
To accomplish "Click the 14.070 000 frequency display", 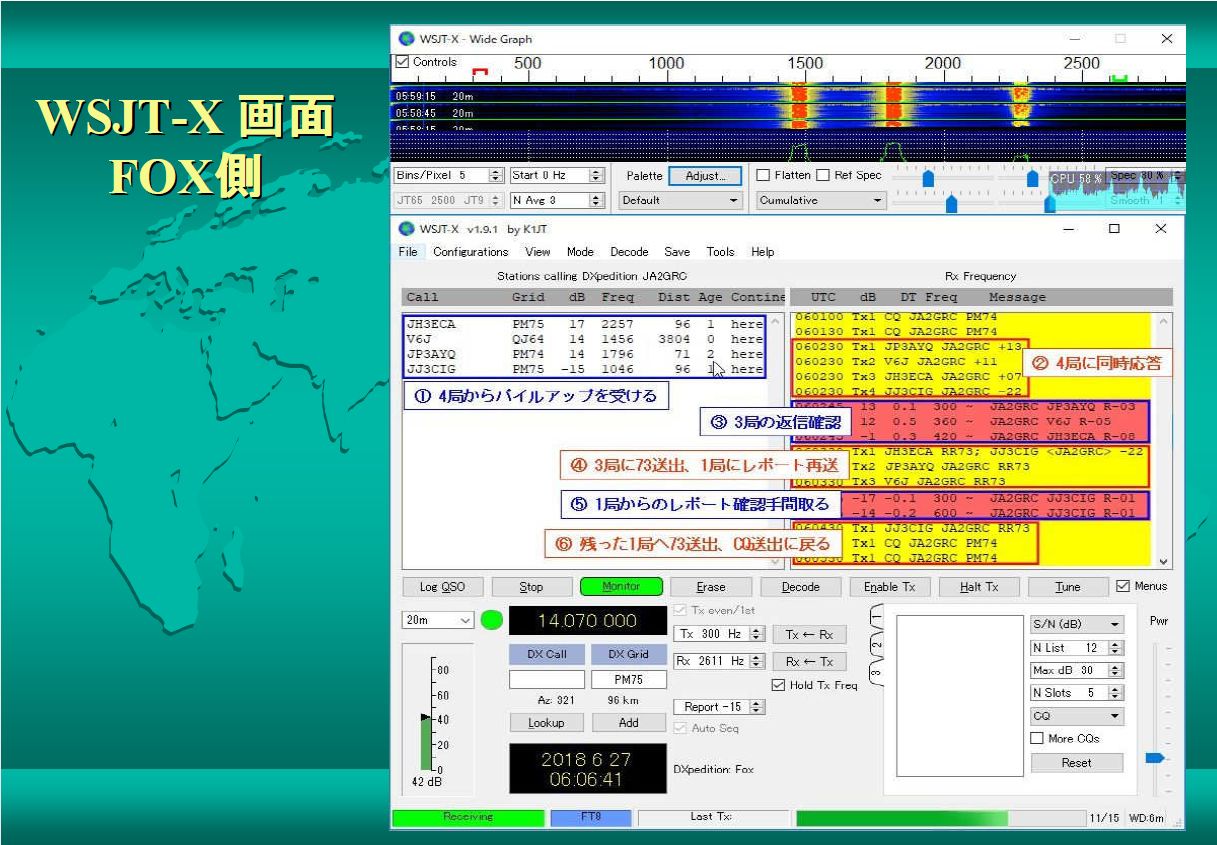I will (x=587, y=621).
